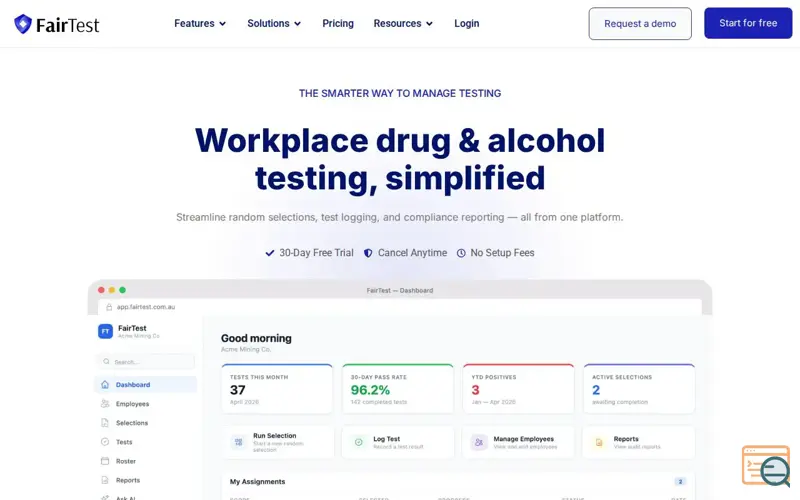Click the Cancel Anytime shield icon
The height and width of the screenshot is (500, 800).
coord(368,253)
